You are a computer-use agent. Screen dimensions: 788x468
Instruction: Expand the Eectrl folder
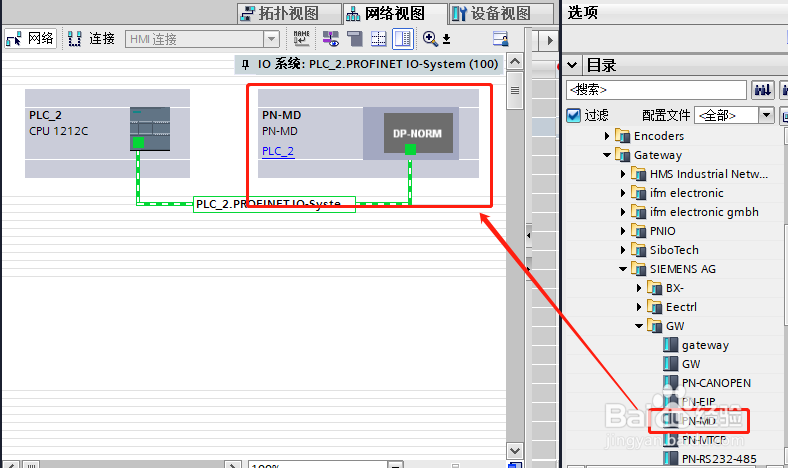pyautogui.click(x=639, y=307)
